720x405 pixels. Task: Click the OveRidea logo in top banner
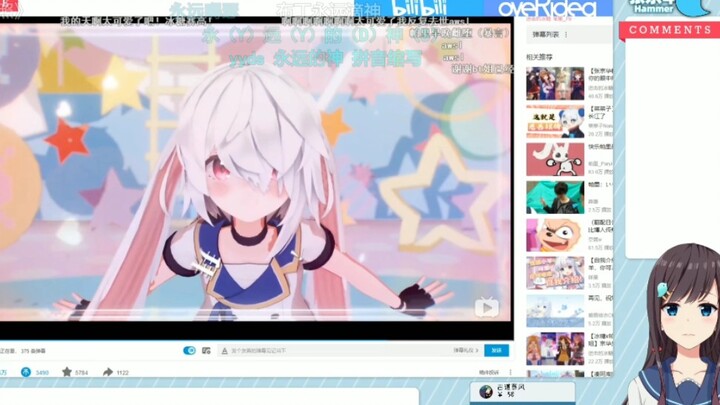click(547, 8)
